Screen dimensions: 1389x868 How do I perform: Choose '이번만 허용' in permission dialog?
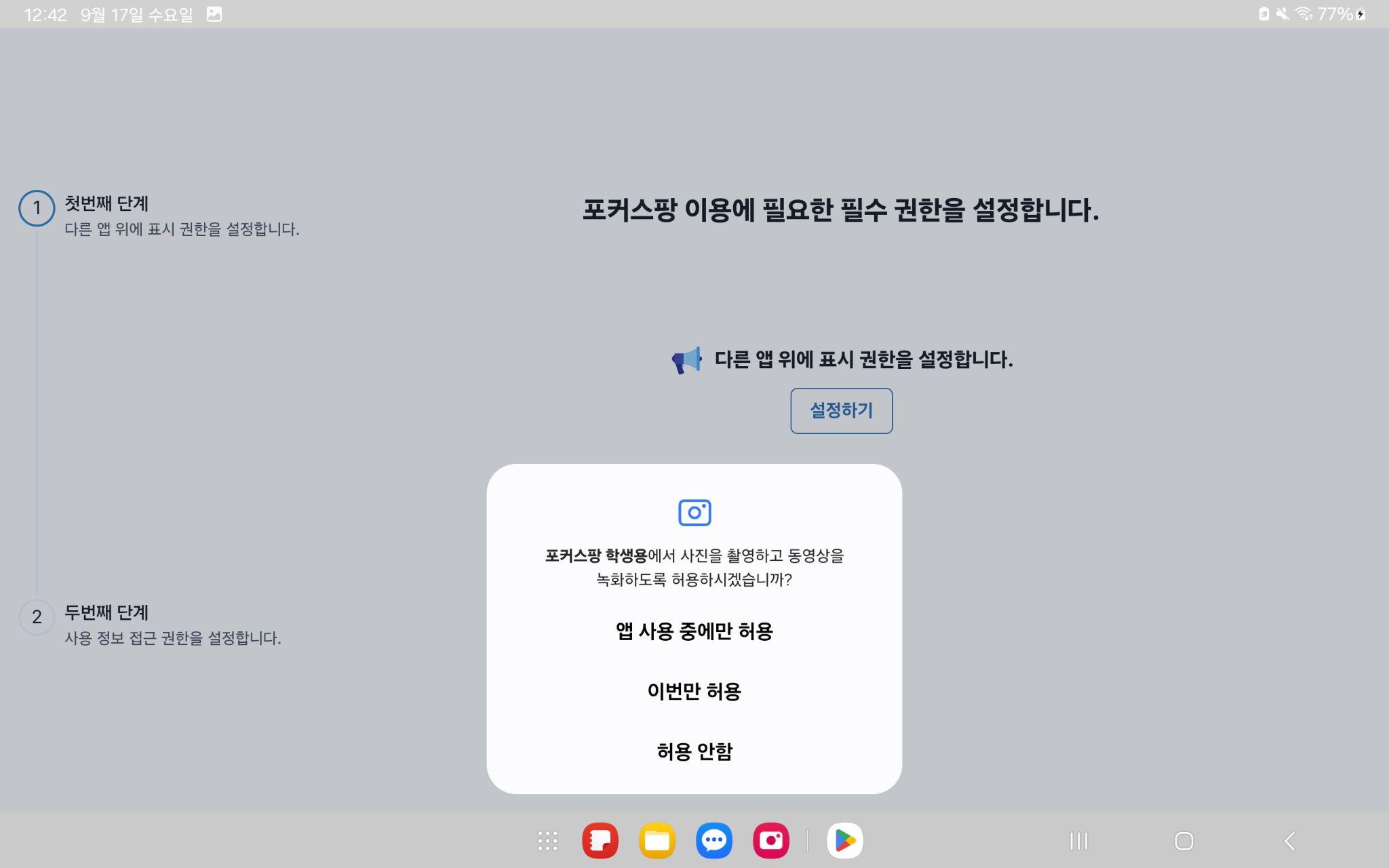pyautogui.click(x=694, y=691)
